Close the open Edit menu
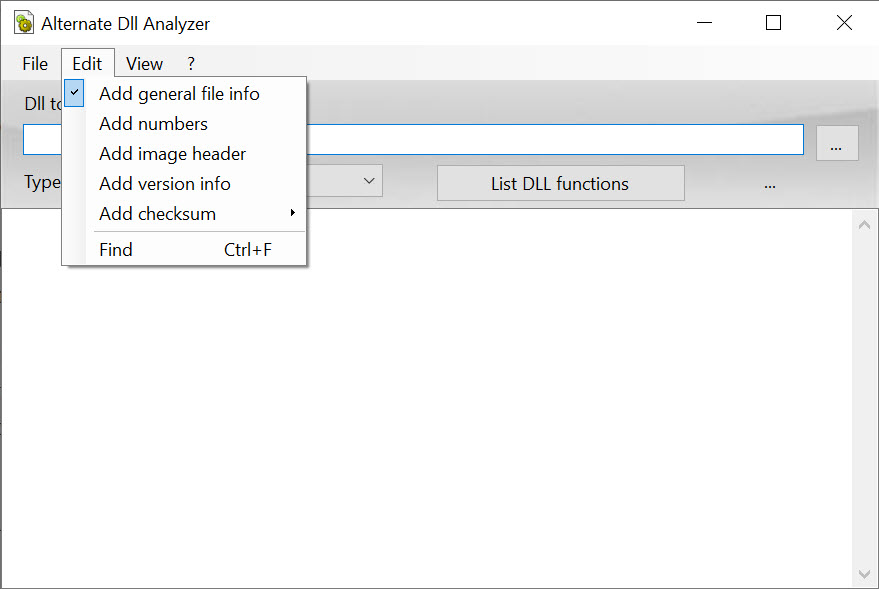This screenshot has width=879, height=589. coord(87,63)
